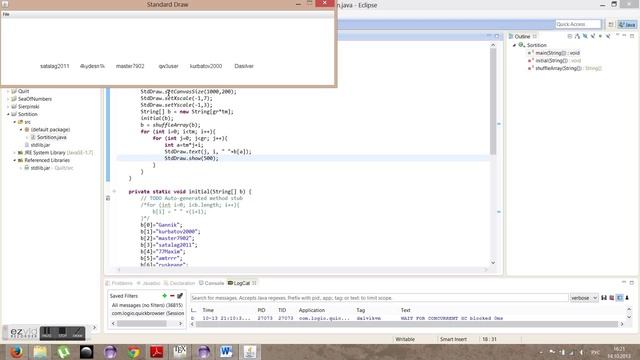Switch to the Javadoc tab

[x=149, y=283]
